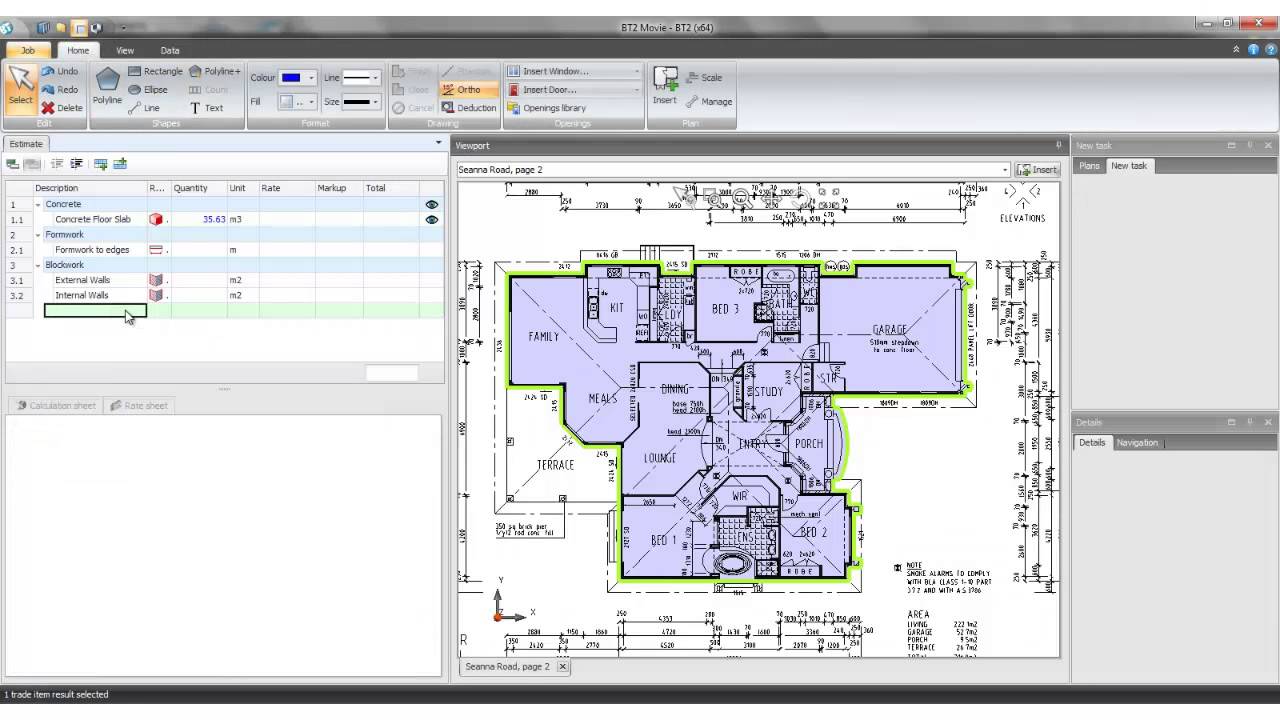The width and height of the screenshot is (1280, 720).
Task: Toggle visibility eye for Concrete Floor Slab
Action: click(432, 219)
